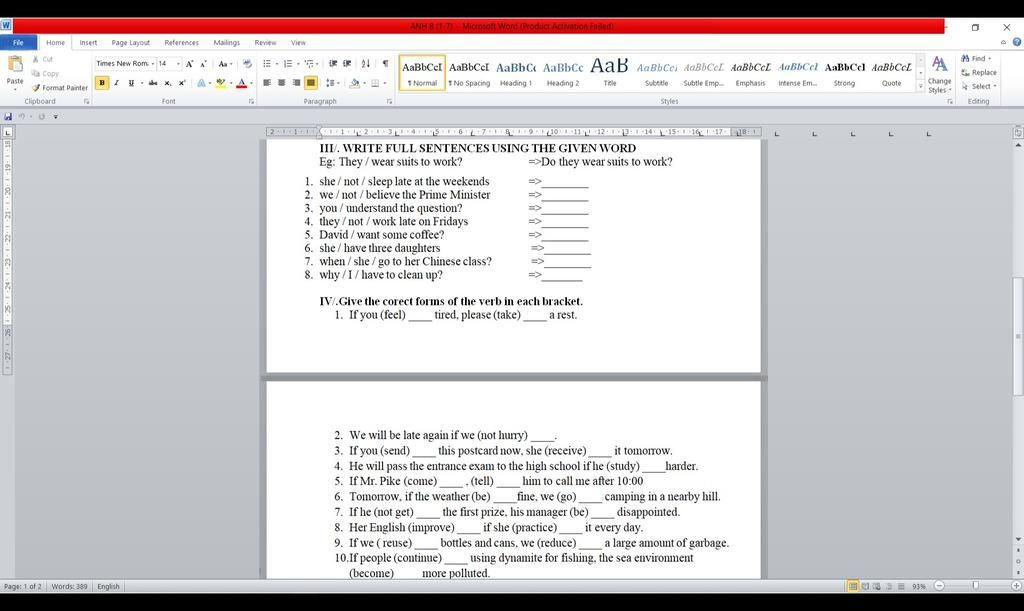Open the Select dropdown

[x=979, y=86]
